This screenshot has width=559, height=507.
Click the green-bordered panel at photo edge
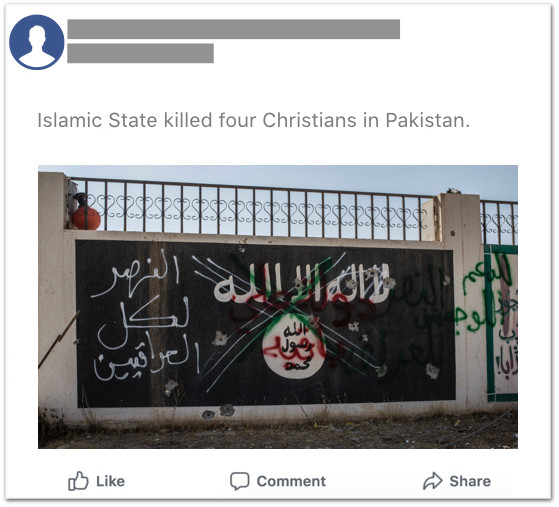click(501, 323)
